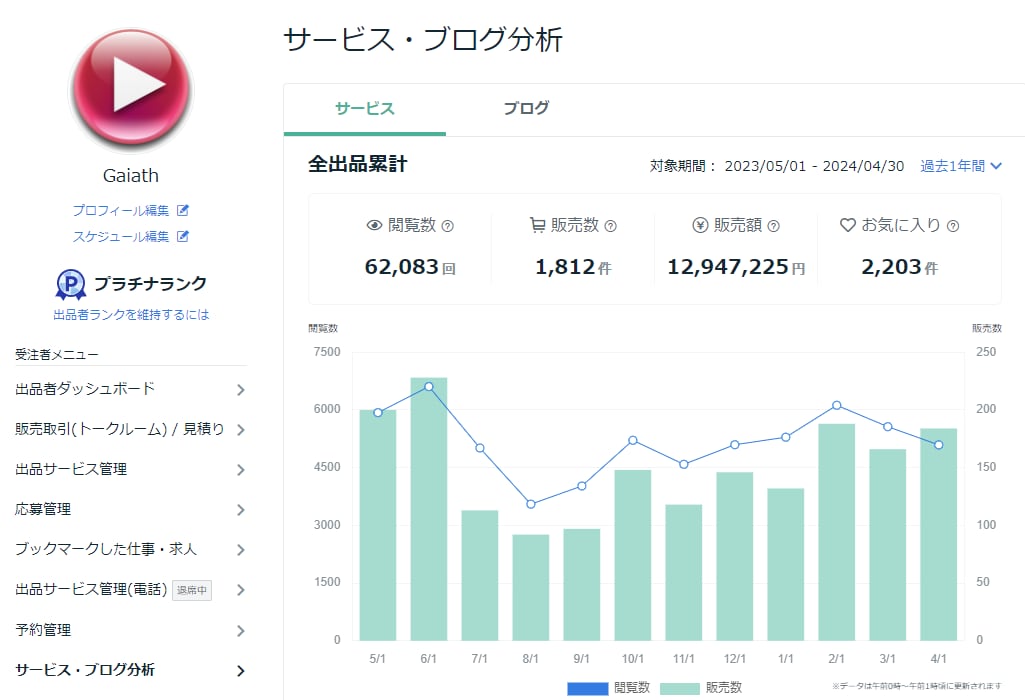Click the プラチナランク label
This screenshot has height=700, width=1025.
coord(150,284)
